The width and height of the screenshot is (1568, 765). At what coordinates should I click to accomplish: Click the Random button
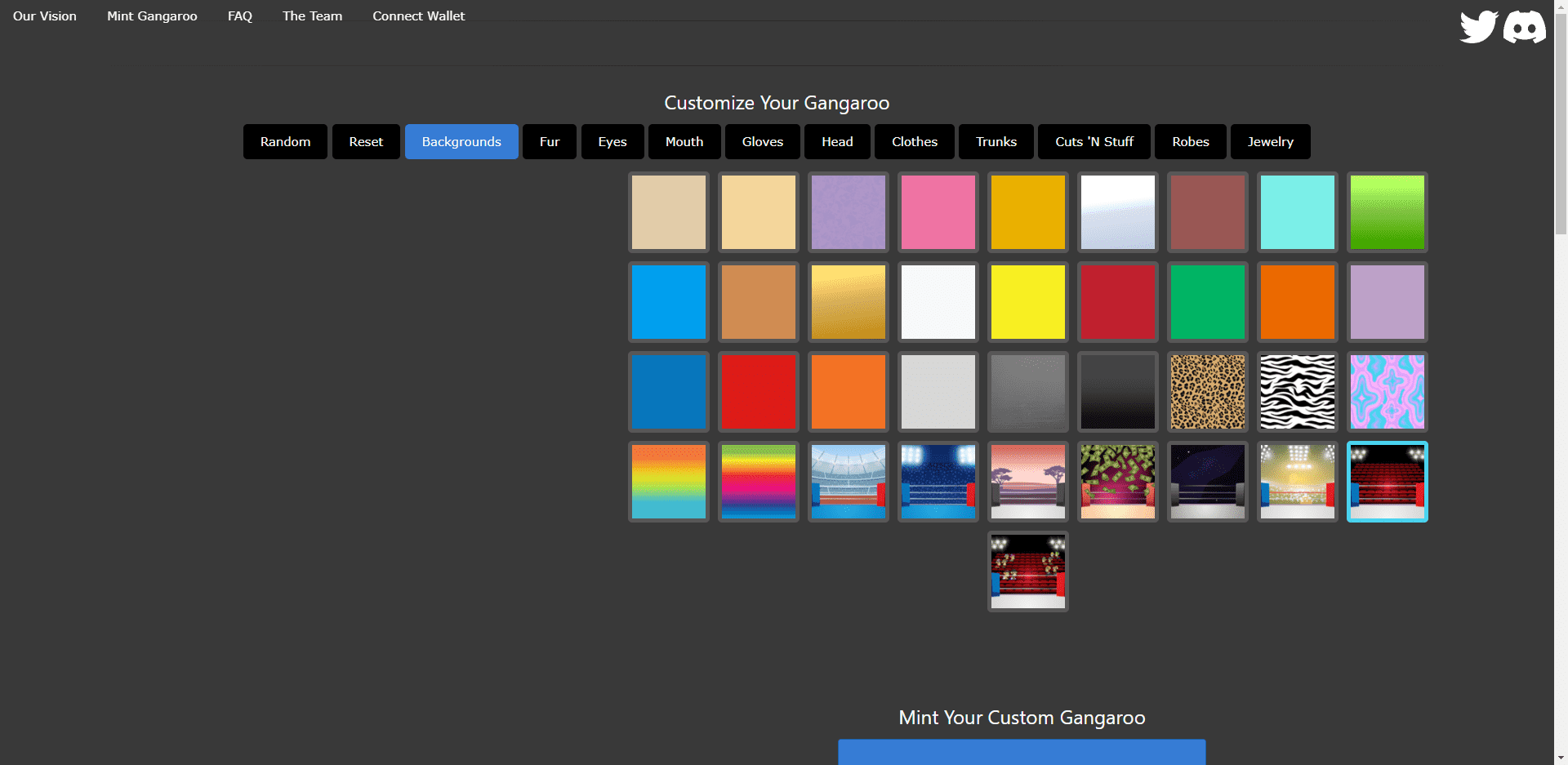coord(285,142)
